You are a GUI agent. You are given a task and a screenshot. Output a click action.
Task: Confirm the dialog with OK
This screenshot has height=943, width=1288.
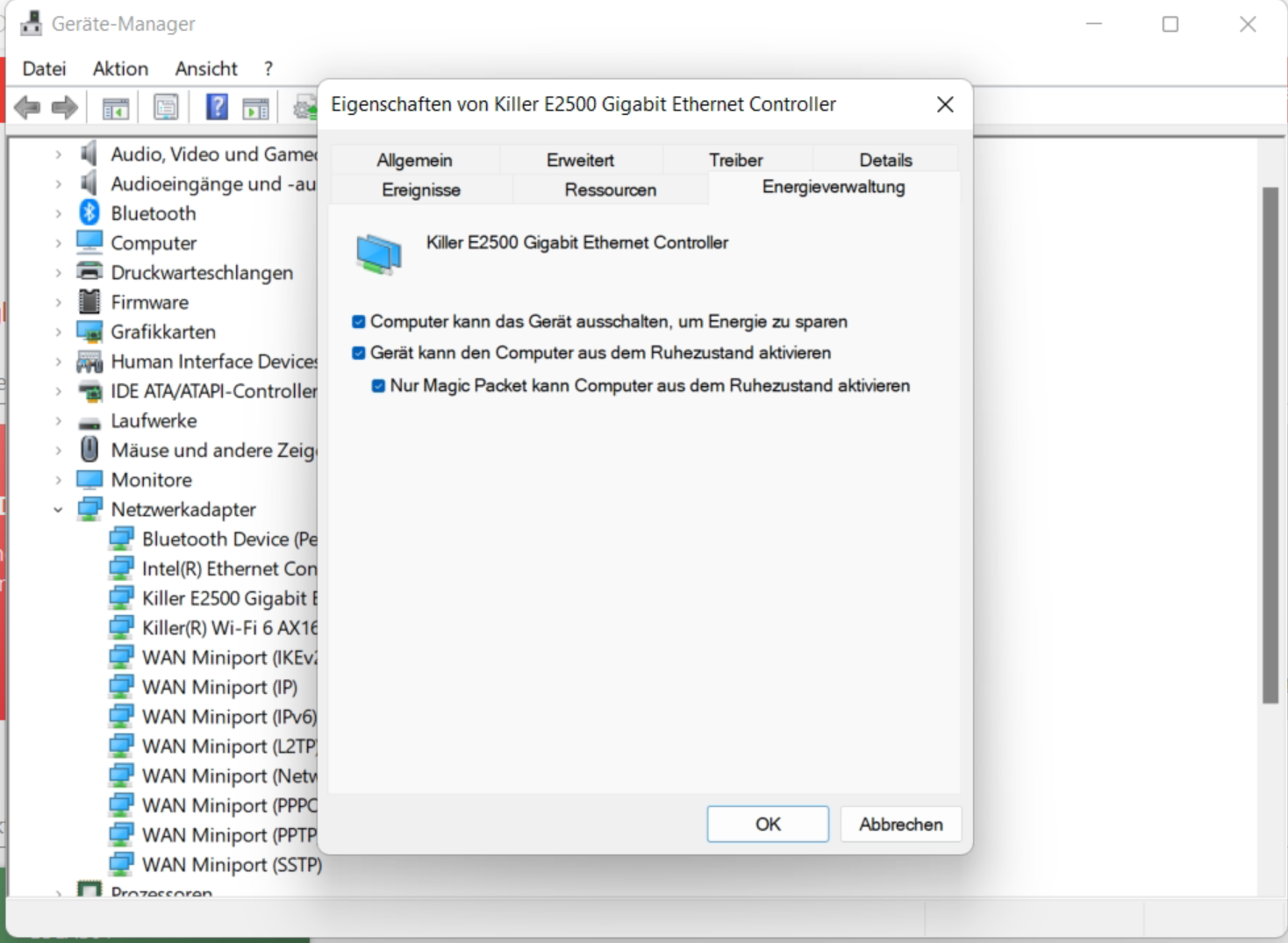point(768,824)
